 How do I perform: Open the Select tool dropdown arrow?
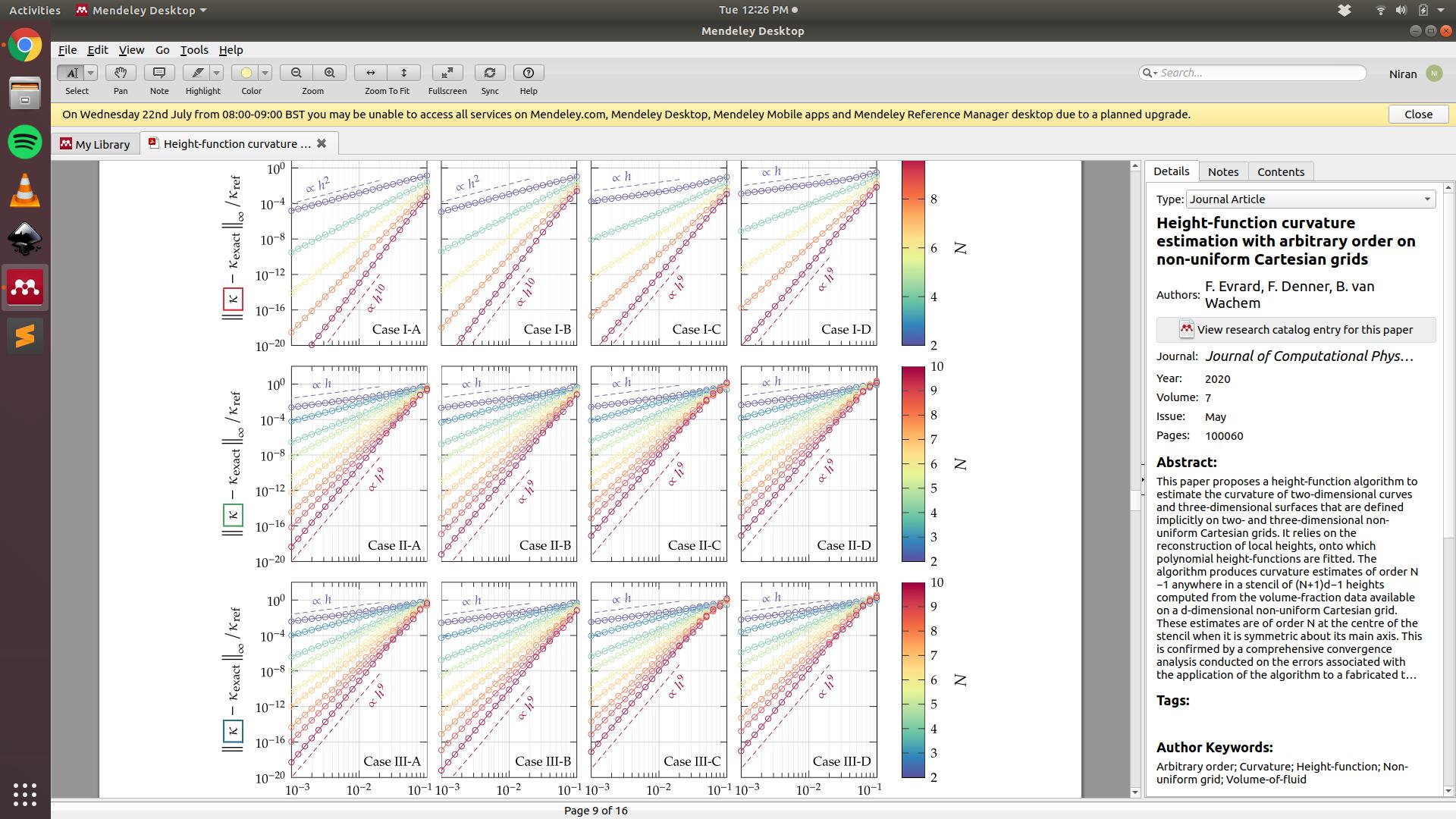point(89,73)
